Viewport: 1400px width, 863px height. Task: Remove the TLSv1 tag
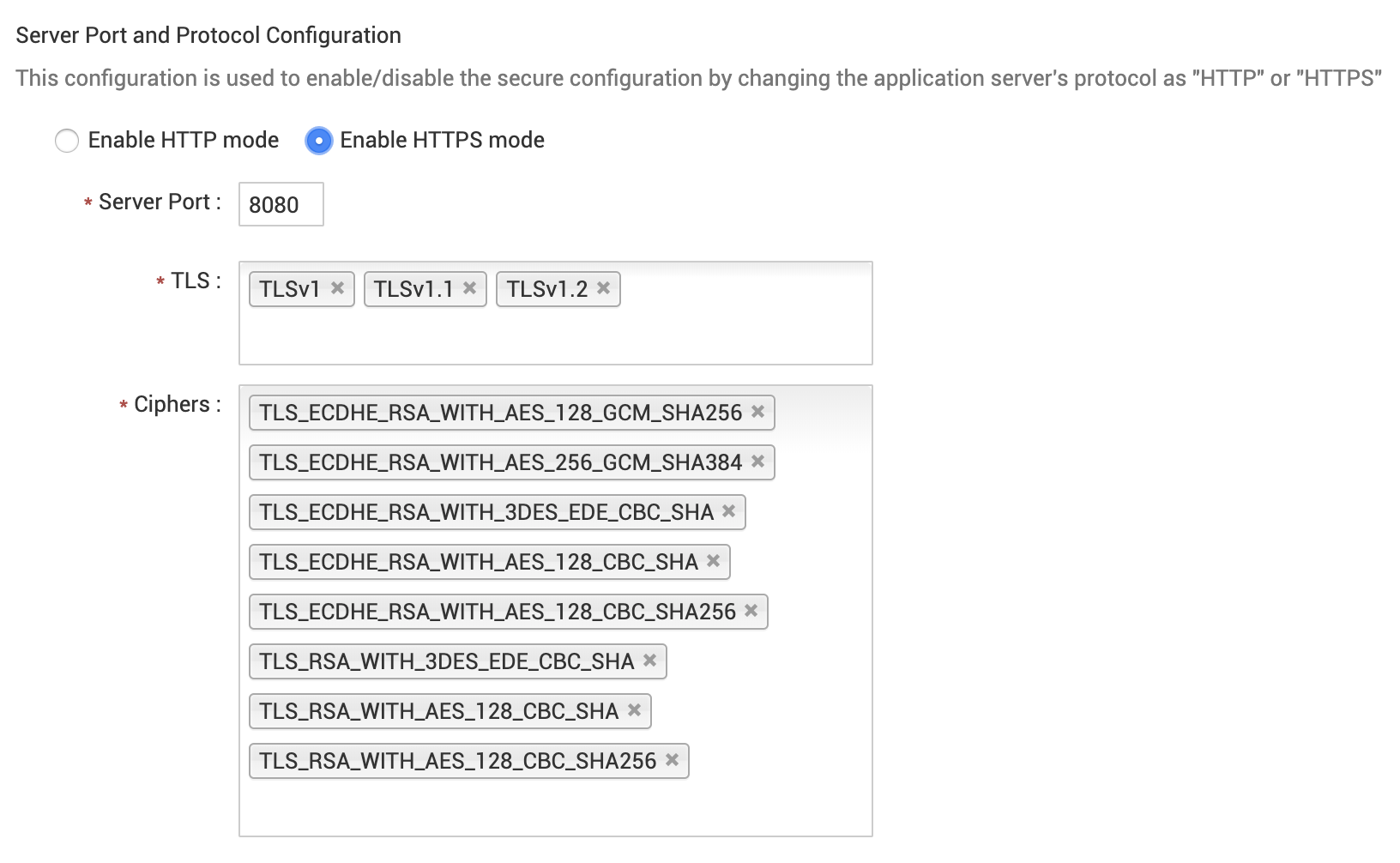(337, 288)
